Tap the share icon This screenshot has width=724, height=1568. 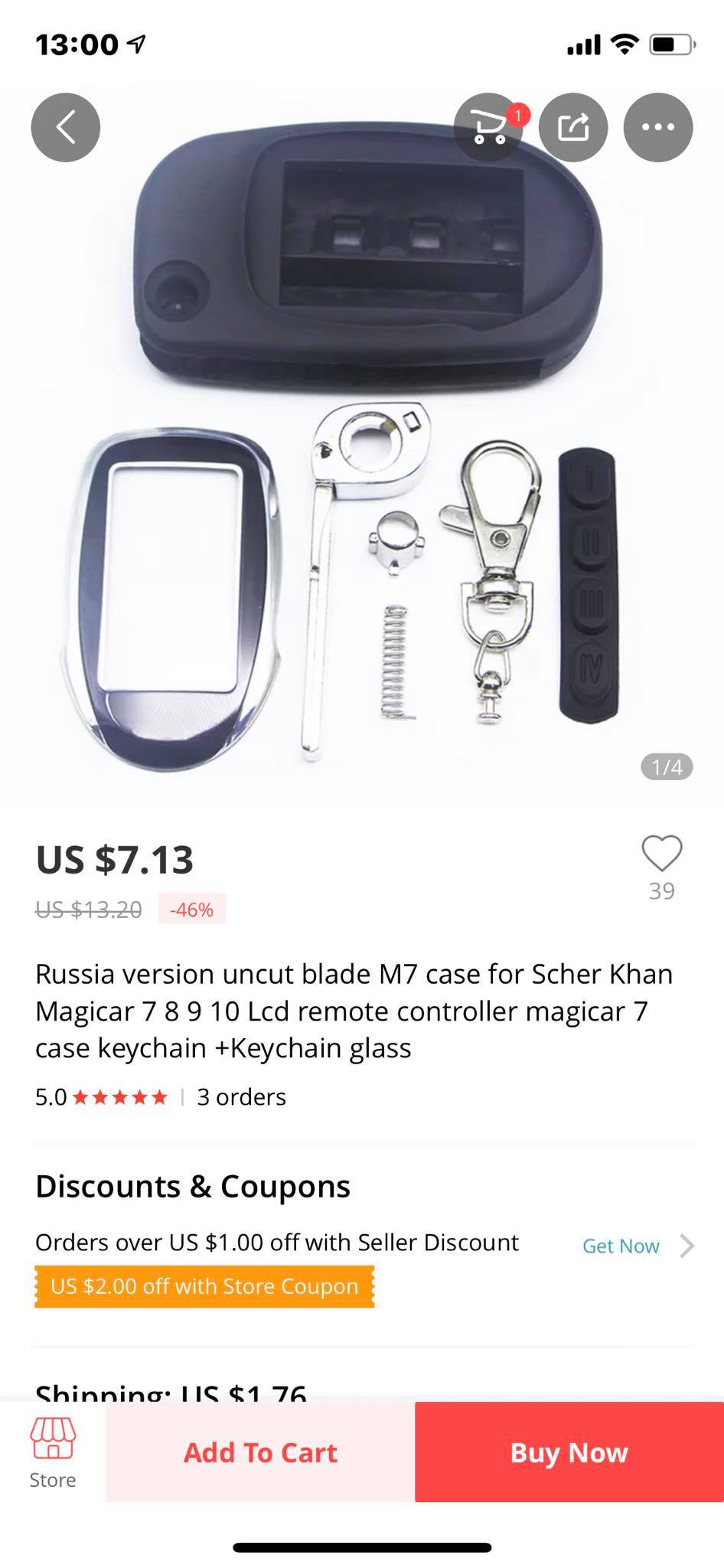point(573,127)
